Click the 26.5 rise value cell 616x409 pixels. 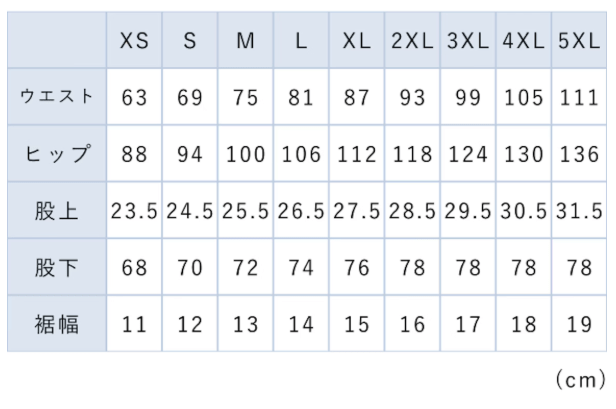[300, 212]
